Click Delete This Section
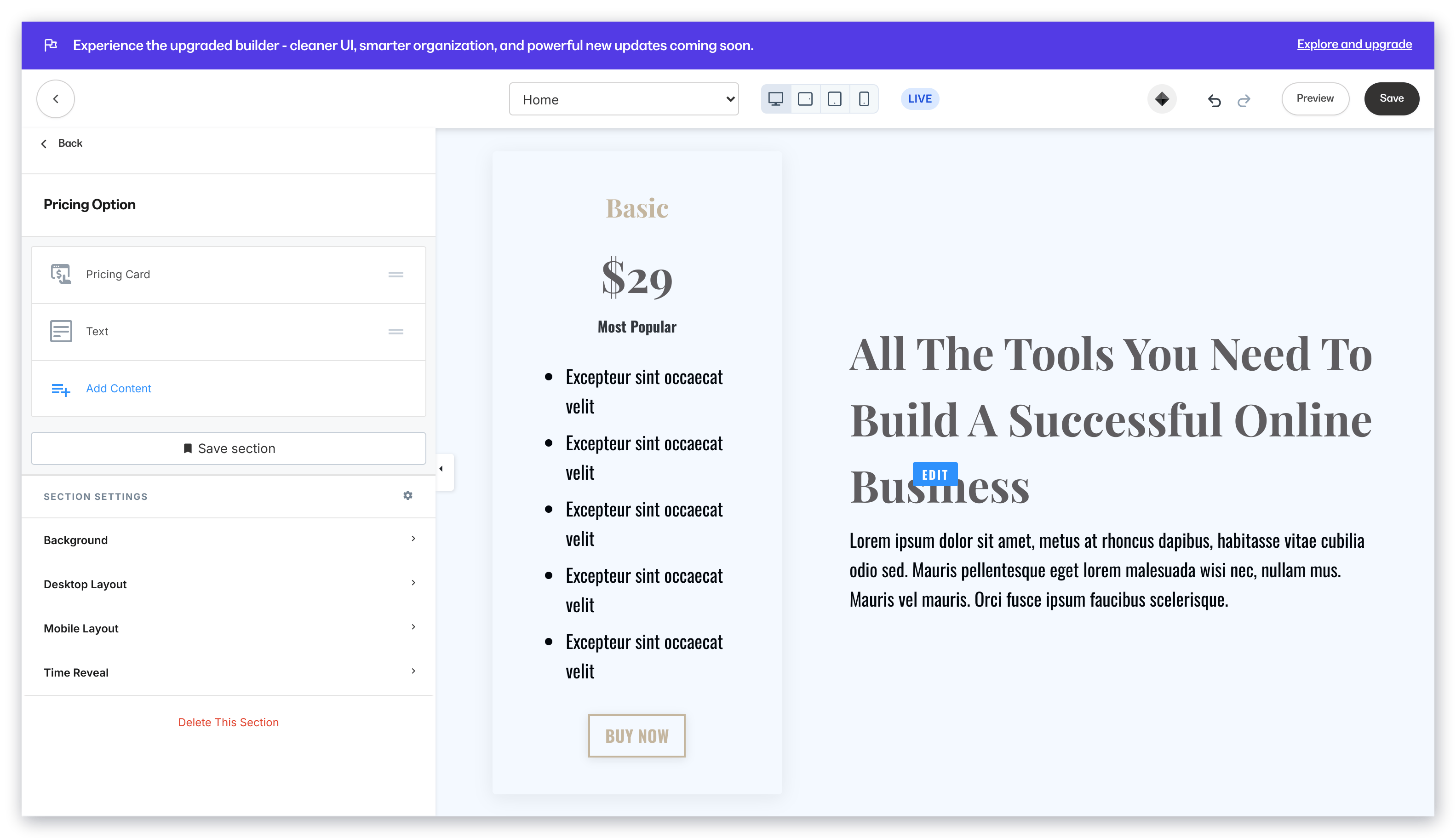The image size is (1456, 838). (x=229, y=722)
